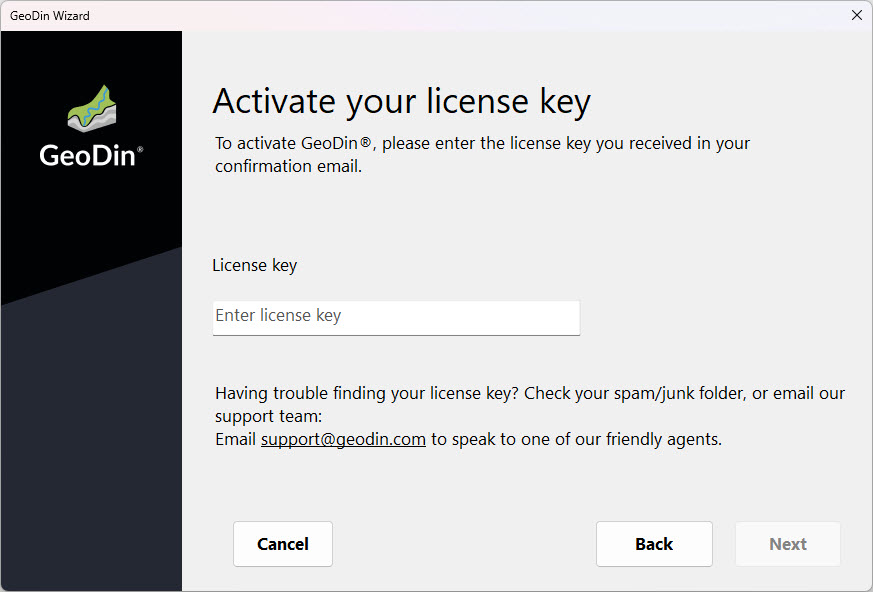This screenshot has width=873, height=592.
Task: Click the Activate your license key heading
Action: point(401,101)
